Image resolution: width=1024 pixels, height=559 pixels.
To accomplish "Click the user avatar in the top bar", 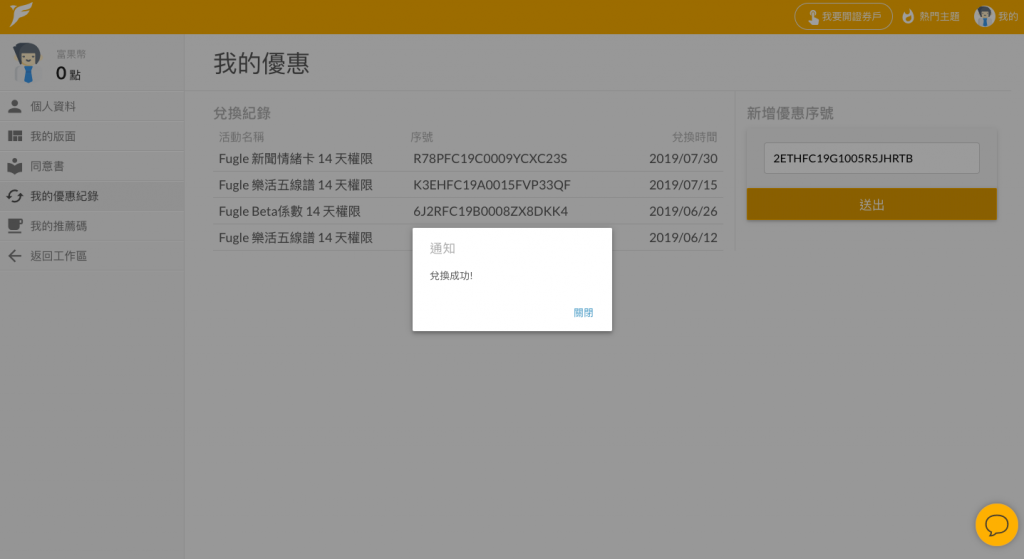I will coord(984,16).
